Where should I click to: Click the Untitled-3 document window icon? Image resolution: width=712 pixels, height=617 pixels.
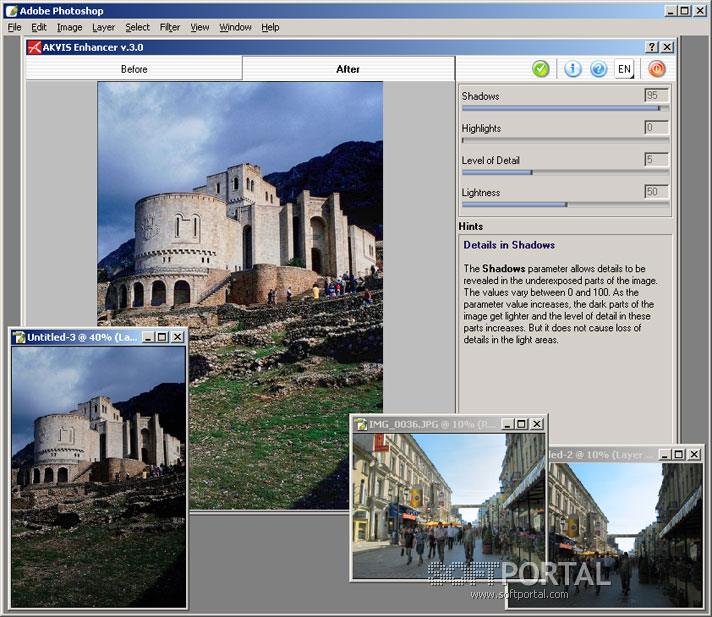[x=19, y=337]
